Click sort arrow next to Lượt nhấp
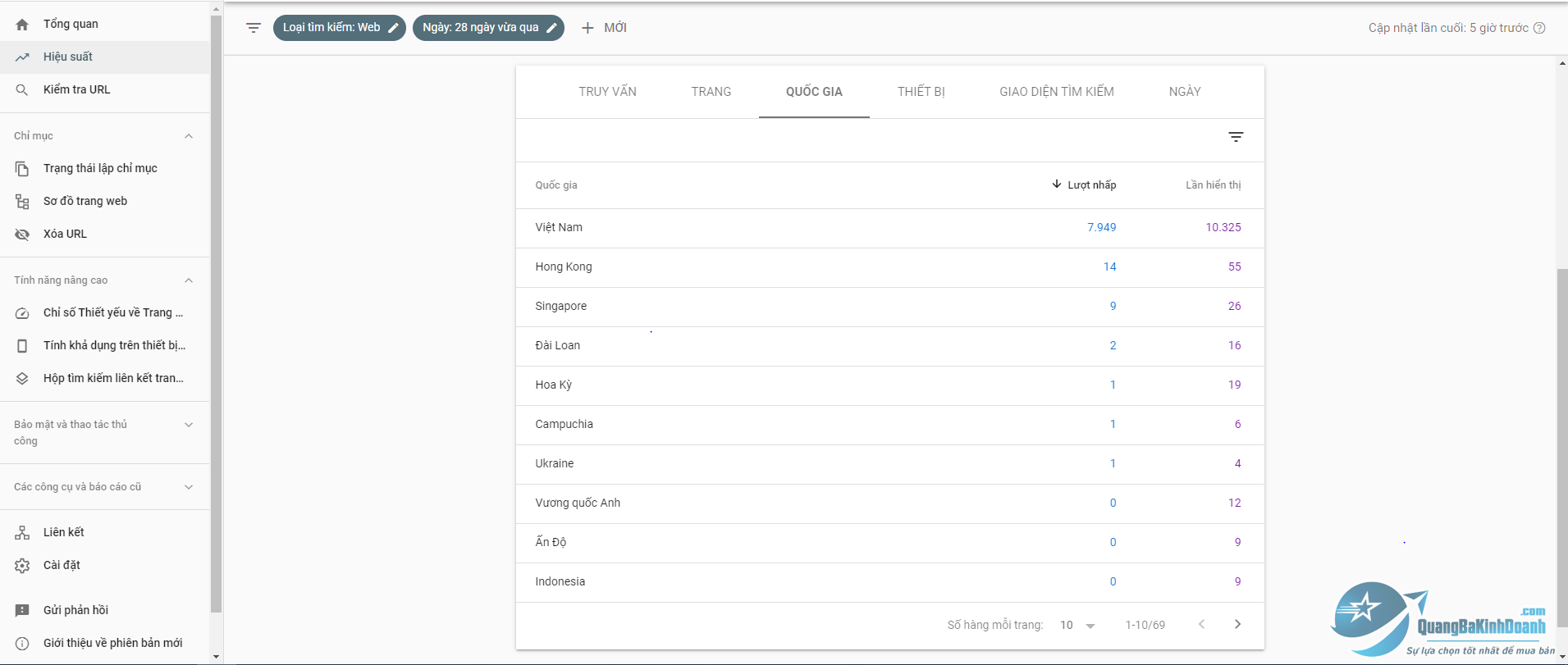Image resolution: width=1568 pixels, height=665 pixels. [1057, 184]
